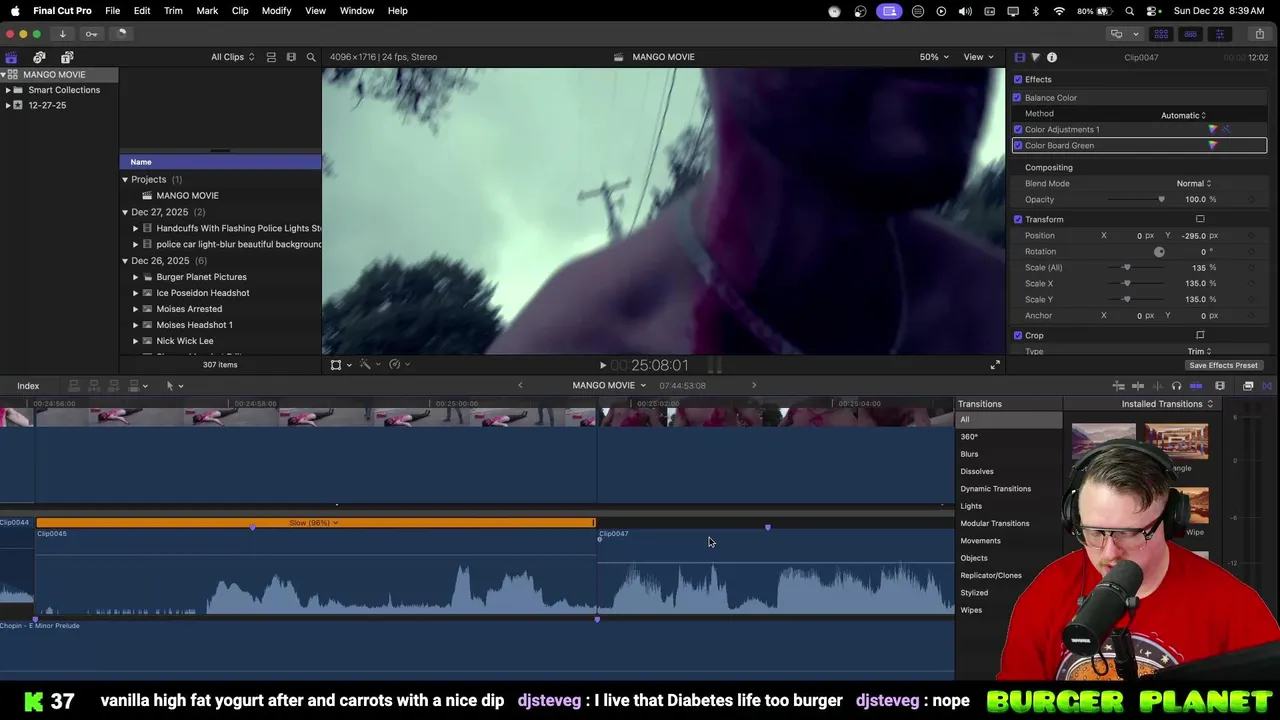
Task: Show the Libraries sidebar clapper icon
Action: [x=11, y=57]
